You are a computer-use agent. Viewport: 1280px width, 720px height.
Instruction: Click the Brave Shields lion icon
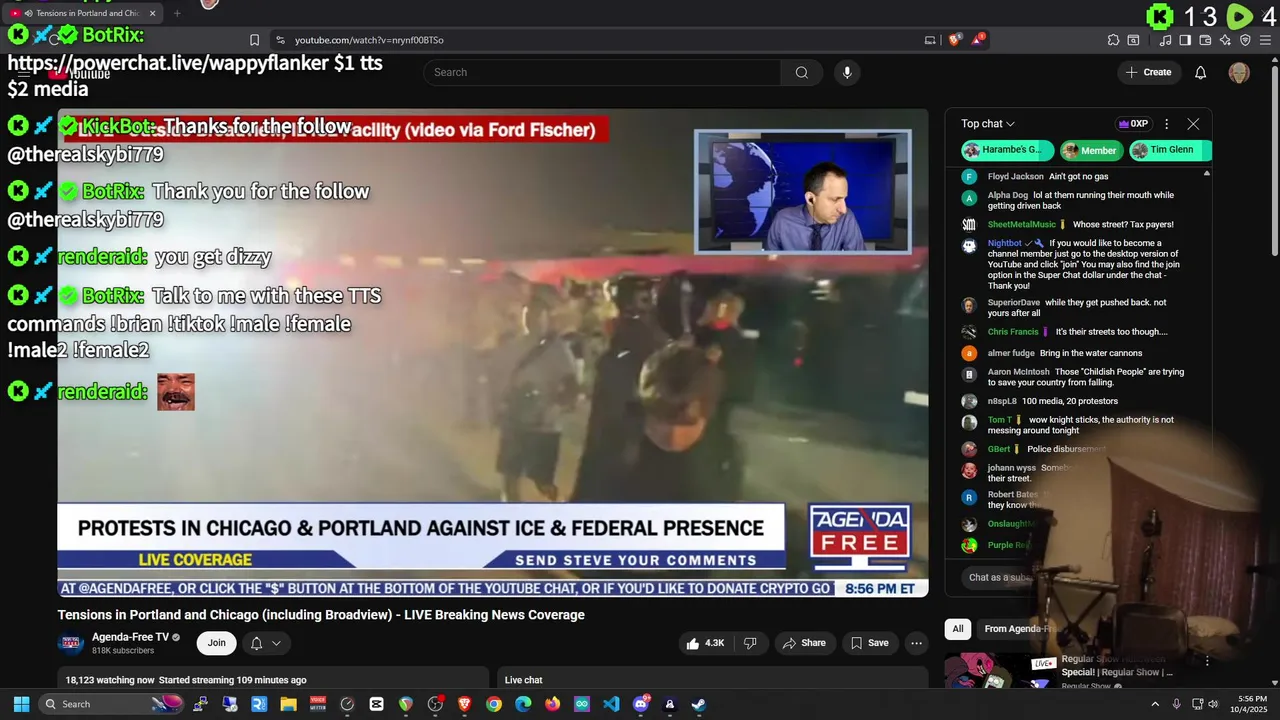pos(955,40)
